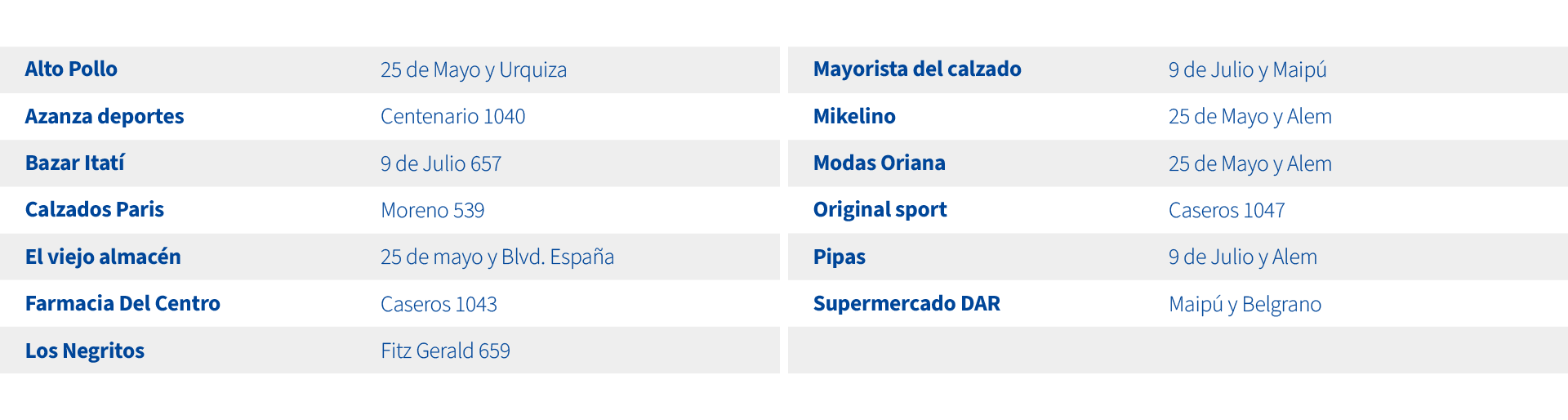The height and width of the screenshot is (420, 1568).
Task: Click the Bazar Itatí store name
Action: 75,163
